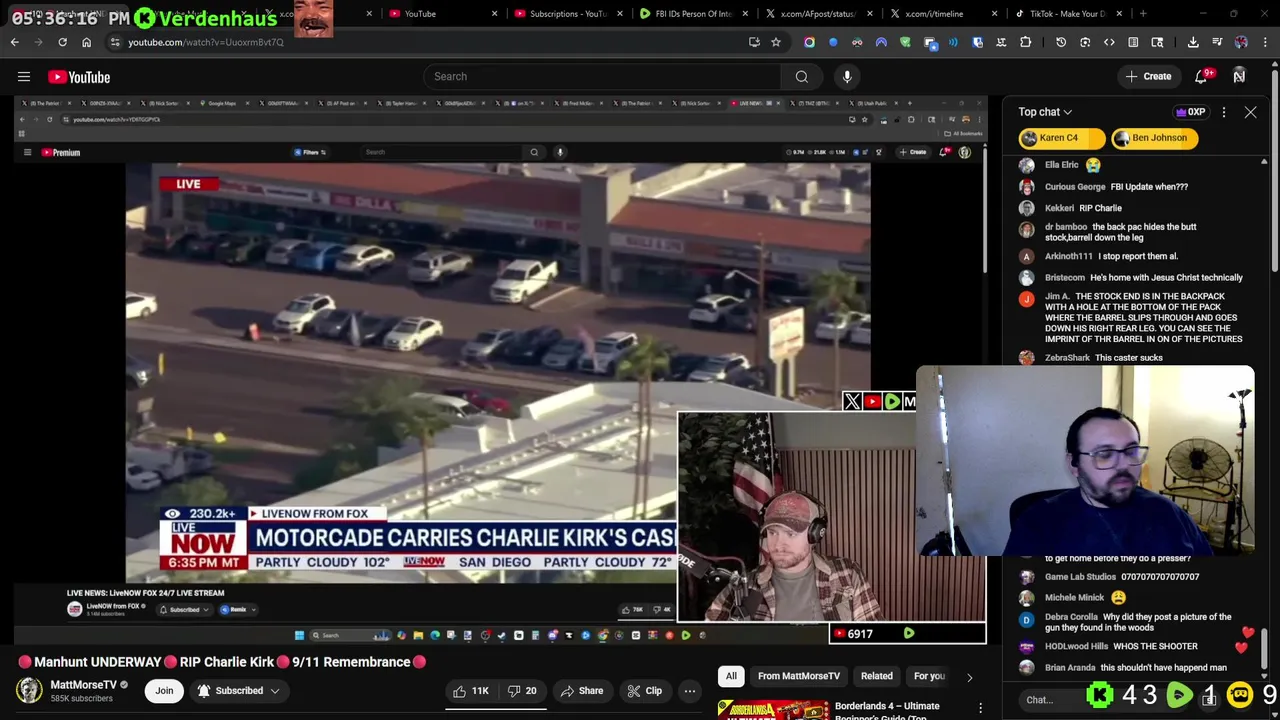Screen dimensions: 1280x720
Task: Close the live chat panel
Action: click(1250, 112)
